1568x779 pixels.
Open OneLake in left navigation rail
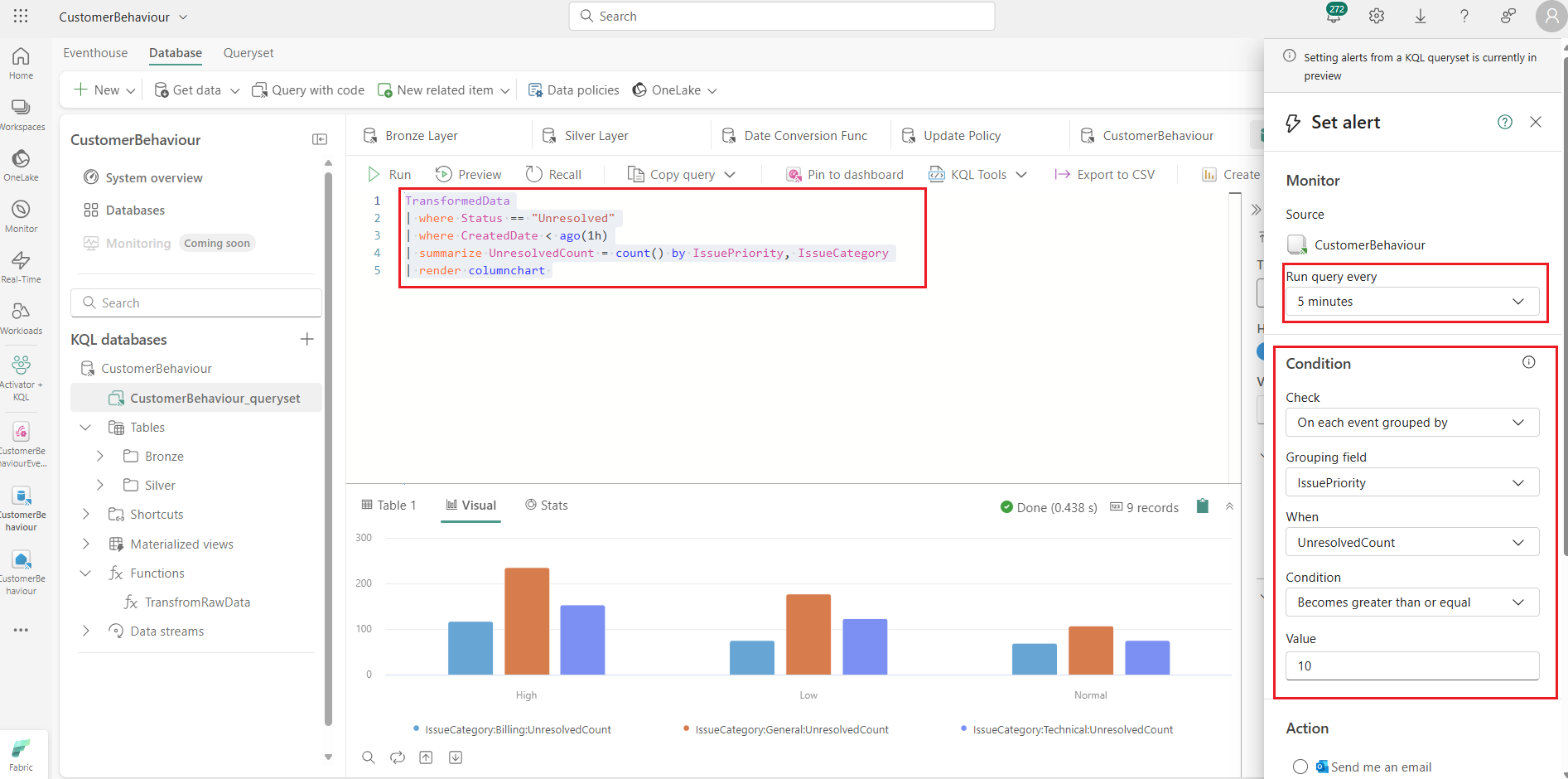click(x=21, y=165)
